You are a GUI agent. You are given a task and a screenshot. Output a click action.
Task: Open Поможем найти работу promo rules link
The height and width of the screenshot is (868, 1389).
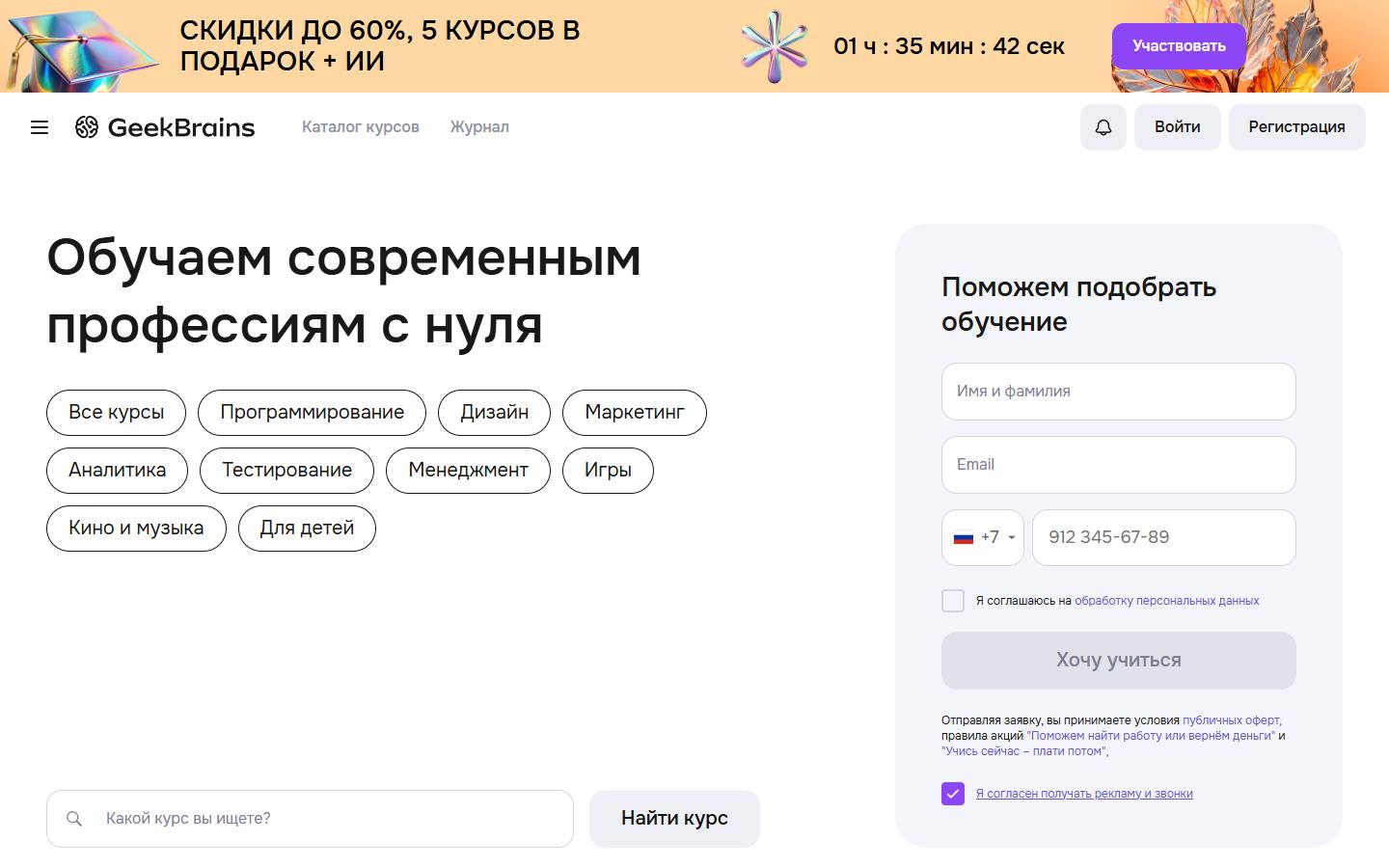click(1151, 736)
